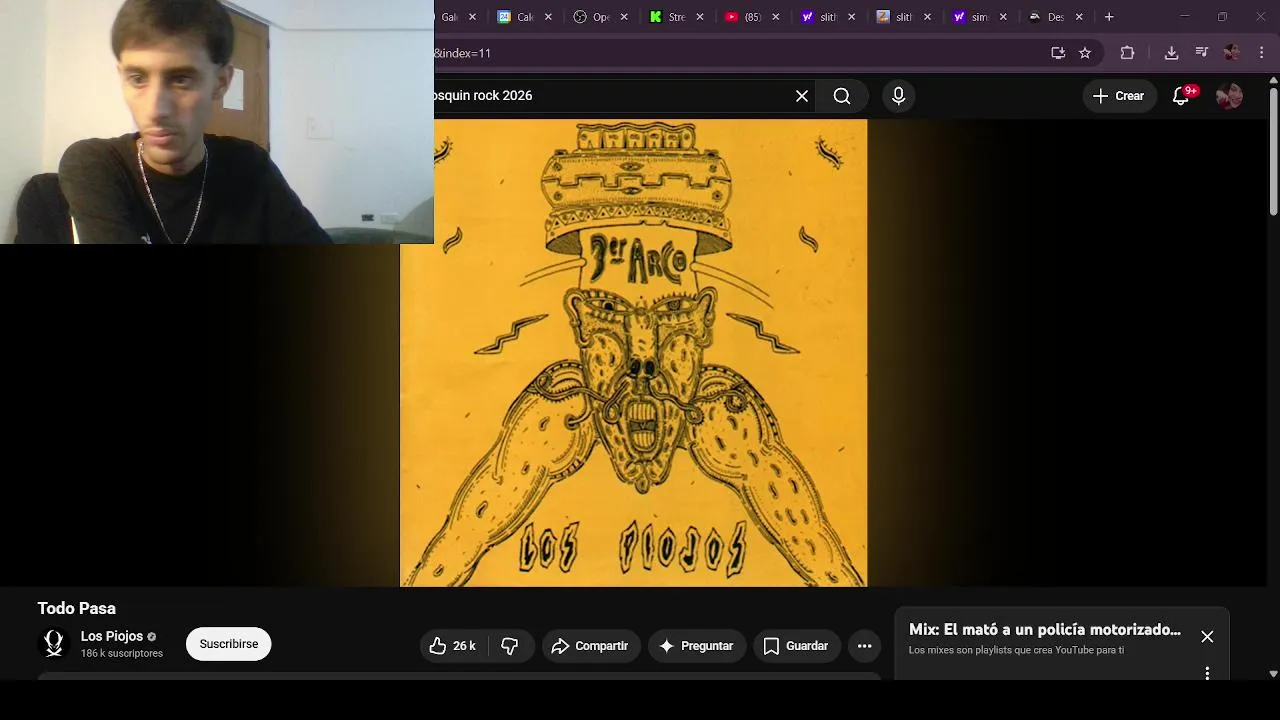Viewport: 1280px width, 720px height.
Task: Open the browser extensions puzzle icon
Action: [1127, 53]
